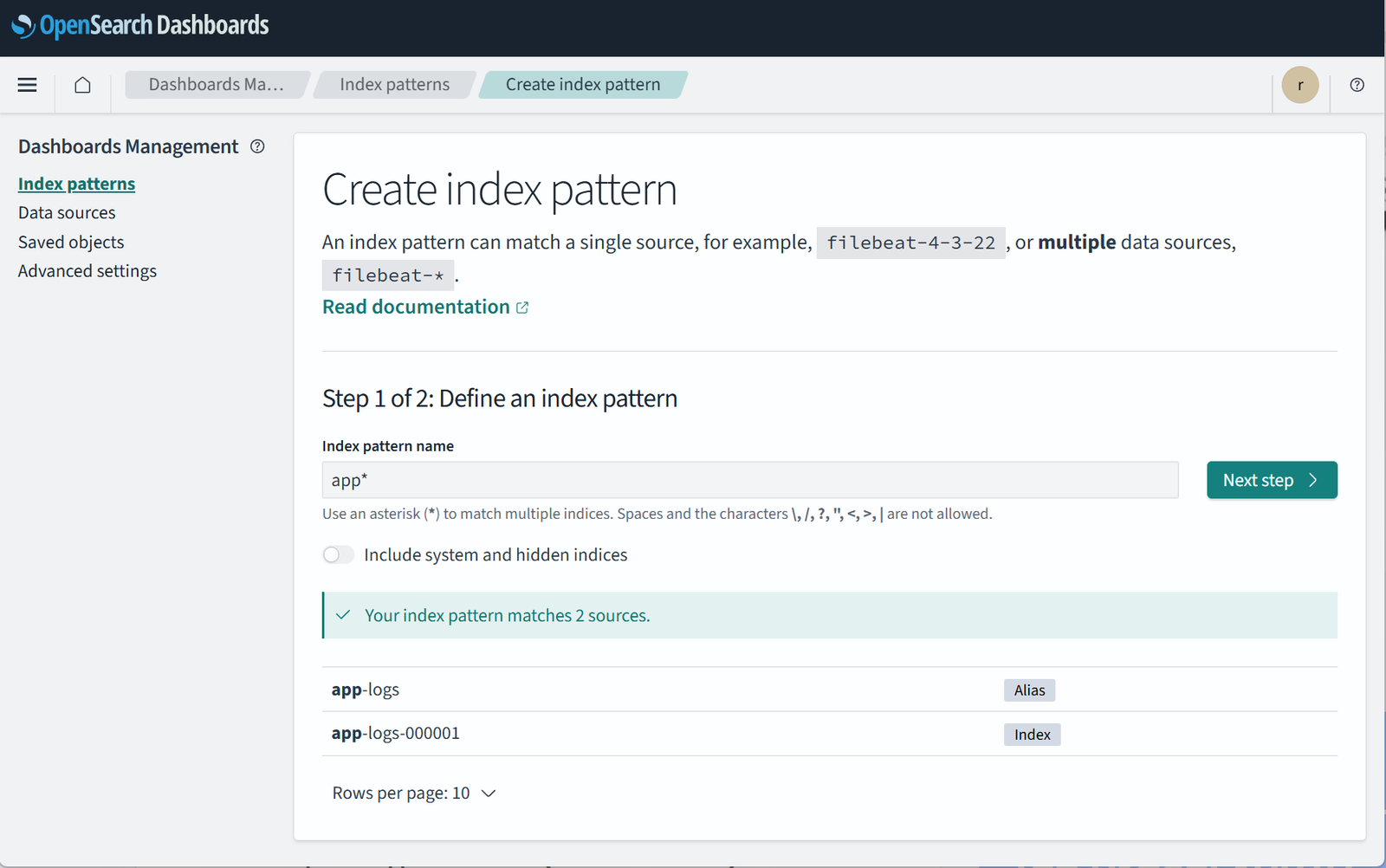Click the filebeat-4-3-22 example code

911,243
